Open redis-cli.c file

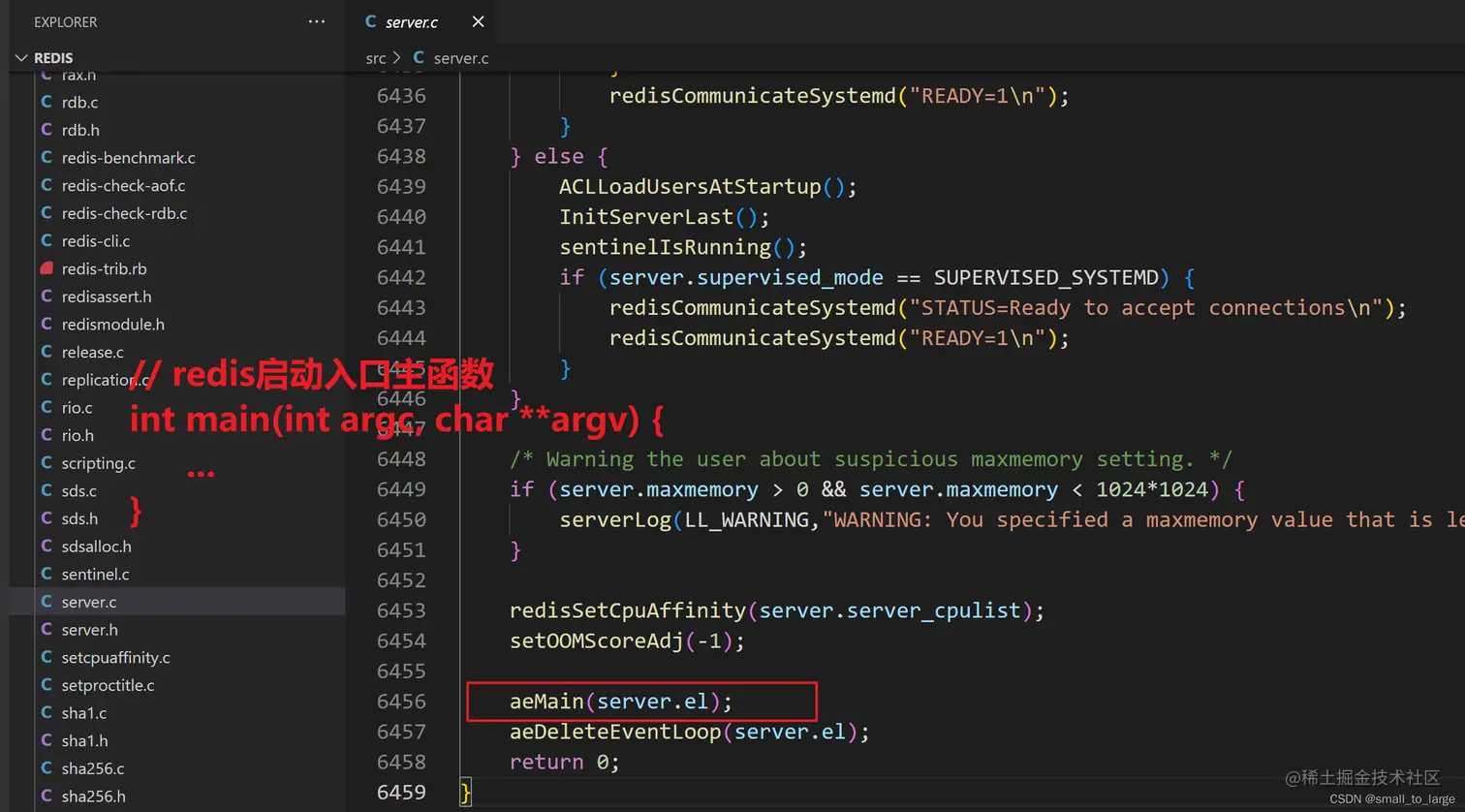pyautogui.click(x=96, y=240)
